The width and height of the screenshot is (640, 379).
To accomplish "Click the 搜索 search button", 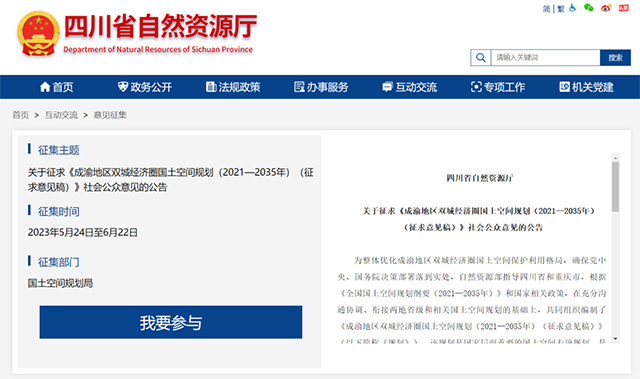I will 615,58.
